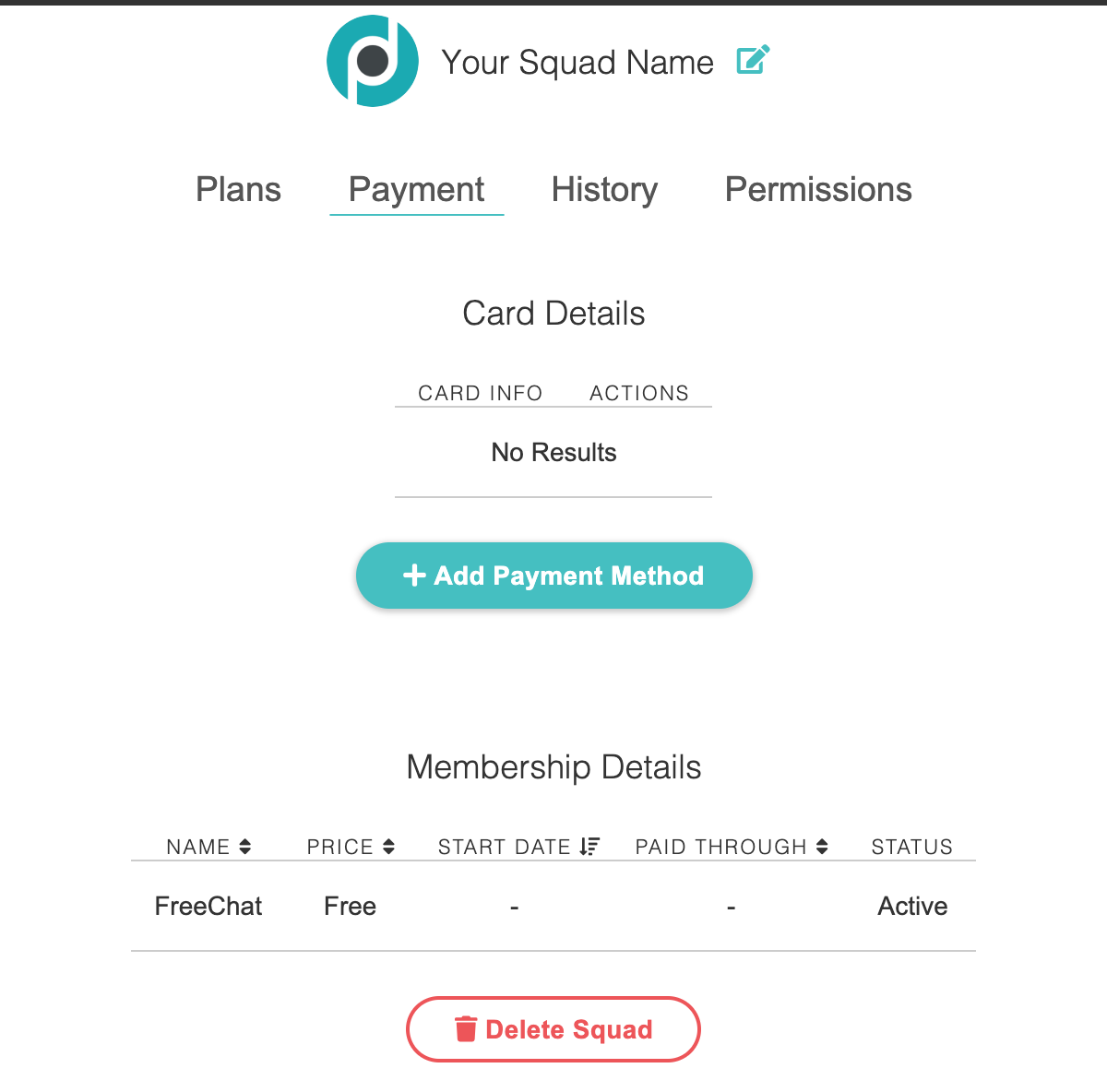
Task: Click the trash icon in Delete Squad
Action: click(x=466, y=1028)
